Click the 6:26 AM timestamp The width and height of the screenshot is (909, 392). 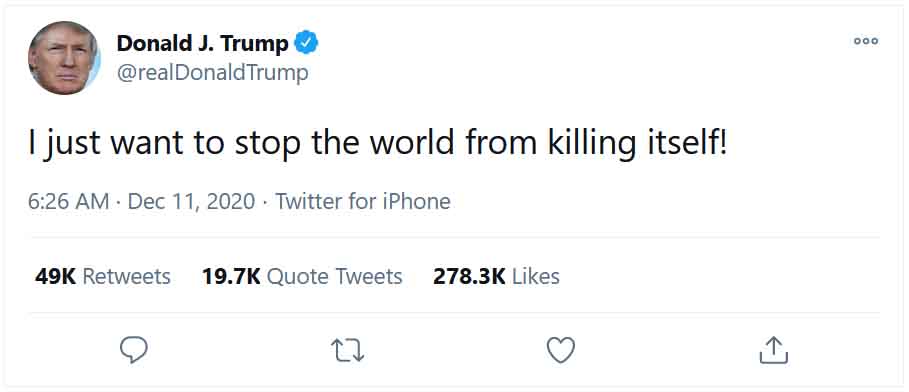coord(68,202)
